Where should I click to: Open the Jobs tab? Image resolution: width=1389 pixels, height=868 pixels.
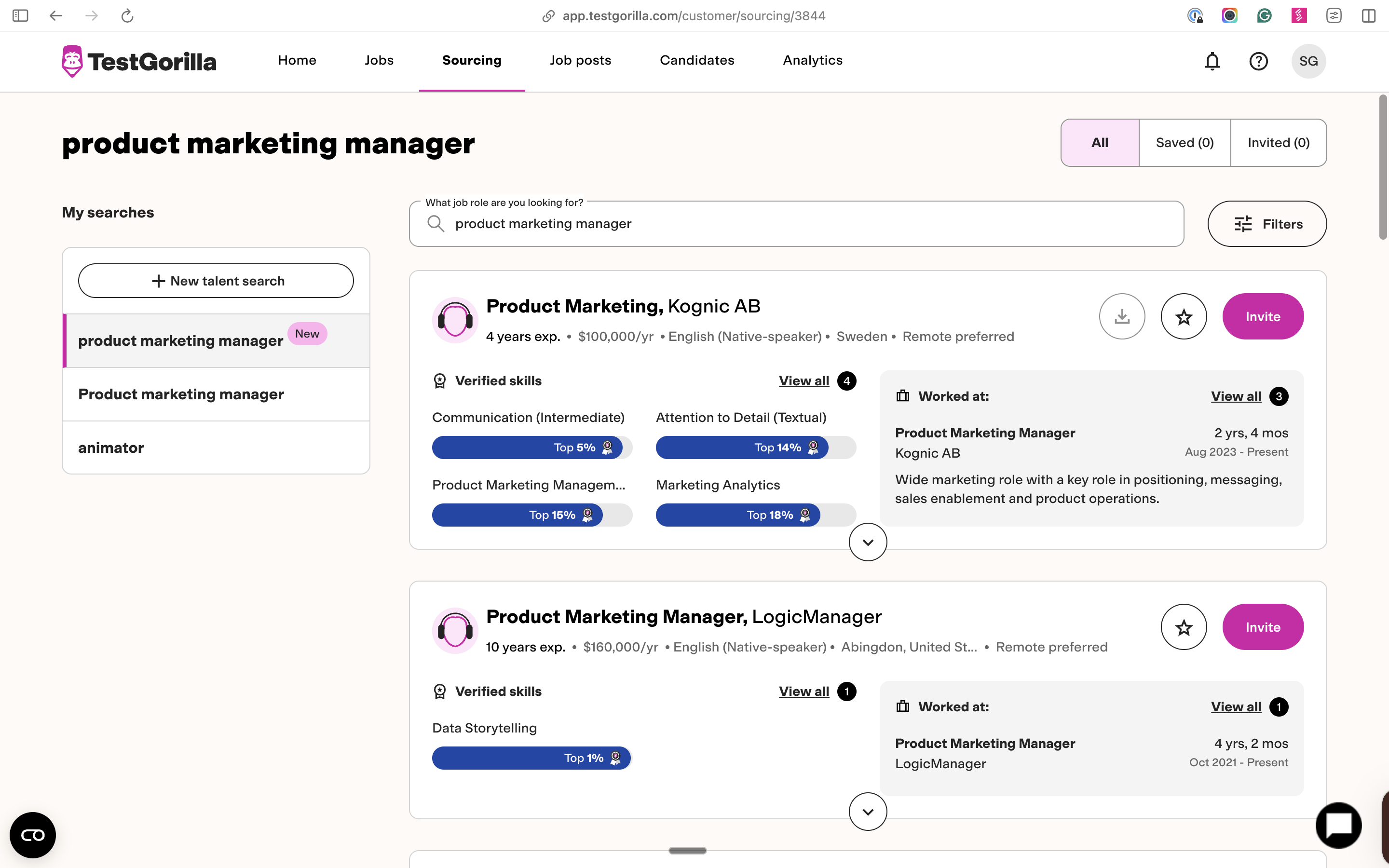[379, 60]
